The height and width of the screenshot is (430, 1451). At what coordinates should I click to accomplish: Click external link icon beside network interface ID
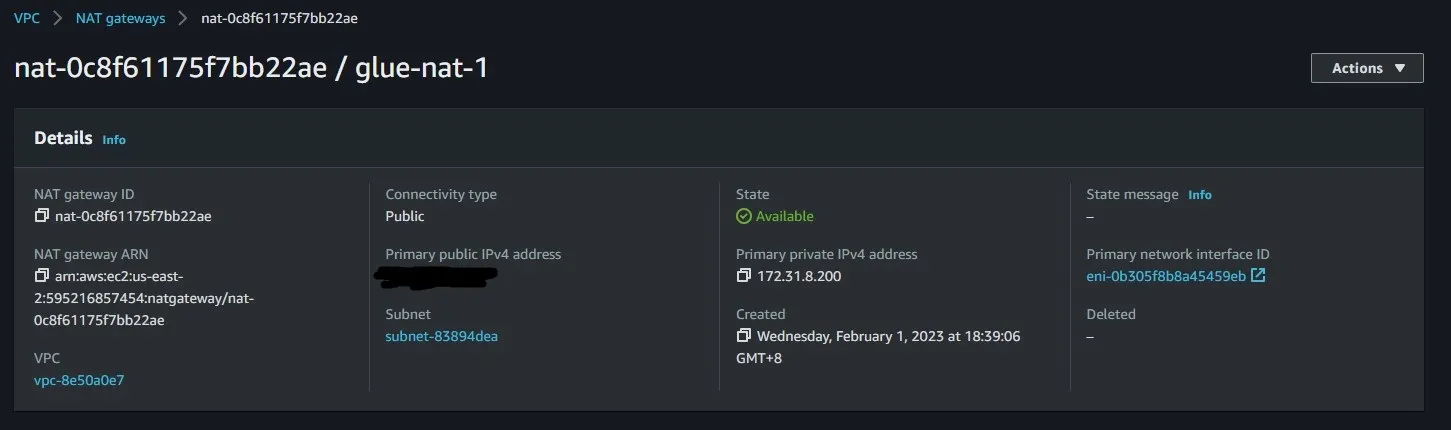(1258, 276)
